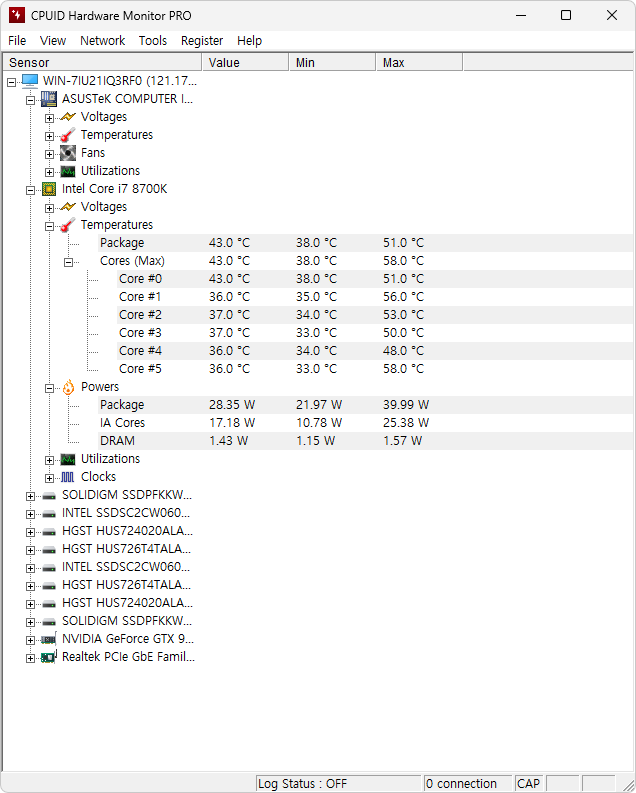The width and height of the screenshot is (636, 793).
Task: Click the Min column header
Action: pos(332,62)
